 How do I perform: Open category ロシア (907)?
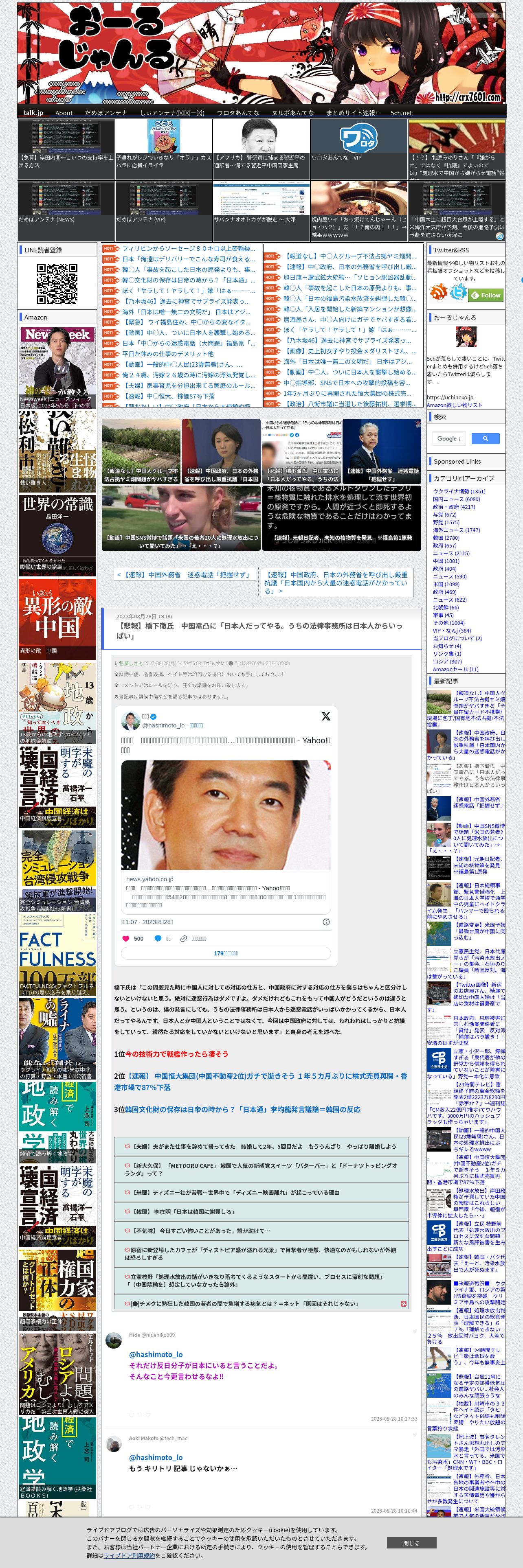pyautogui.click(x=447, y=661)
